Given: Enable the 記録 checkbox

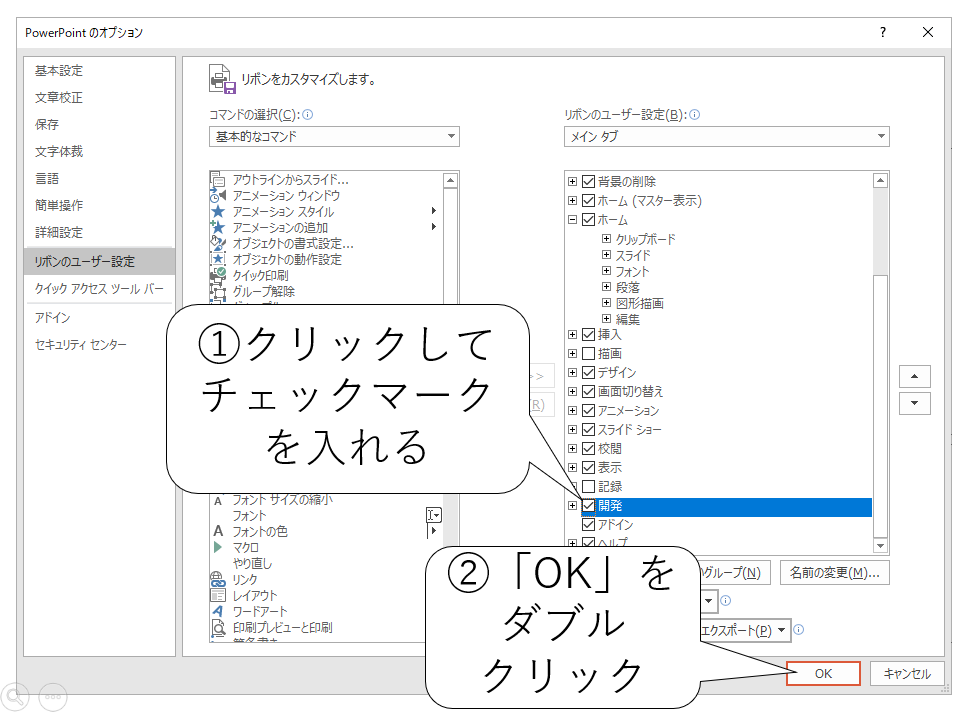Looking at the screenshot, I should click(x=588, y=486).
